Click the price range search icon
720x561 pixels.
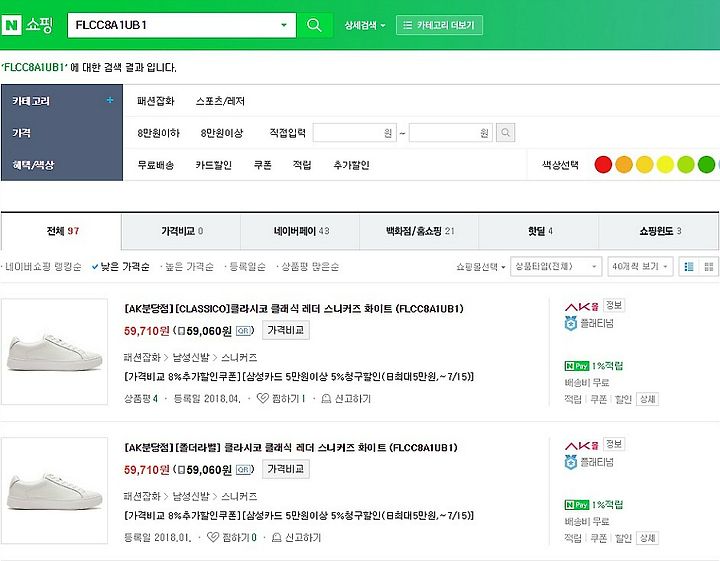click(x=506, y=133)
